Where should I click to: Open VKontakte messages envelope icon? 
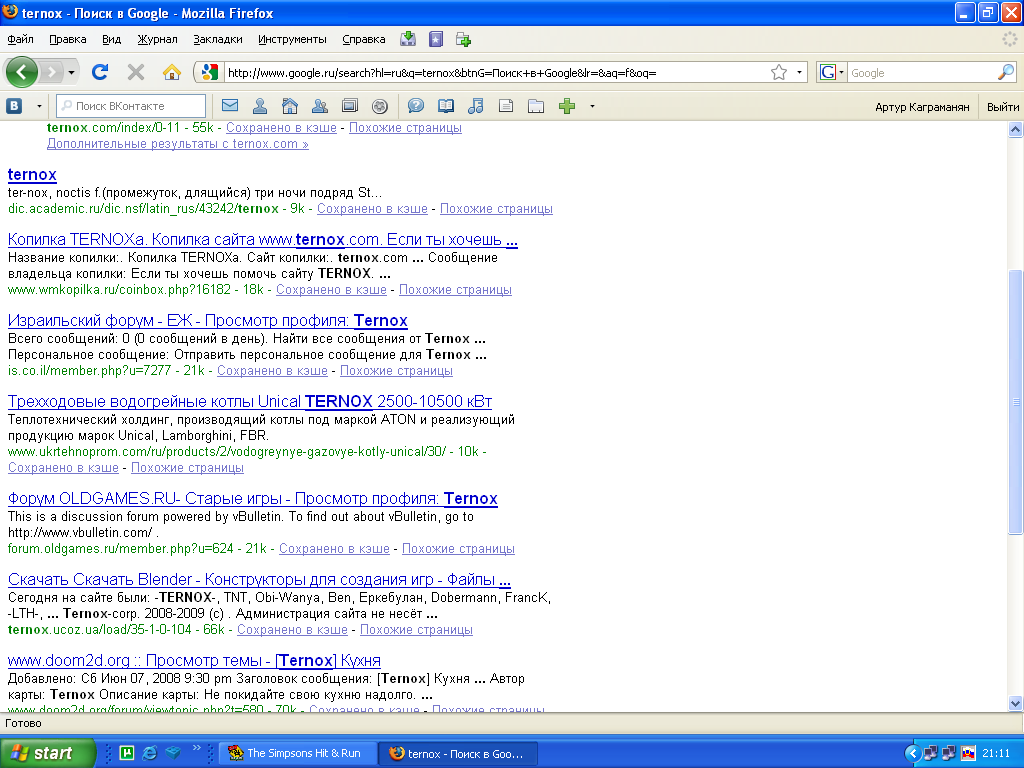[x=230, y=106]
